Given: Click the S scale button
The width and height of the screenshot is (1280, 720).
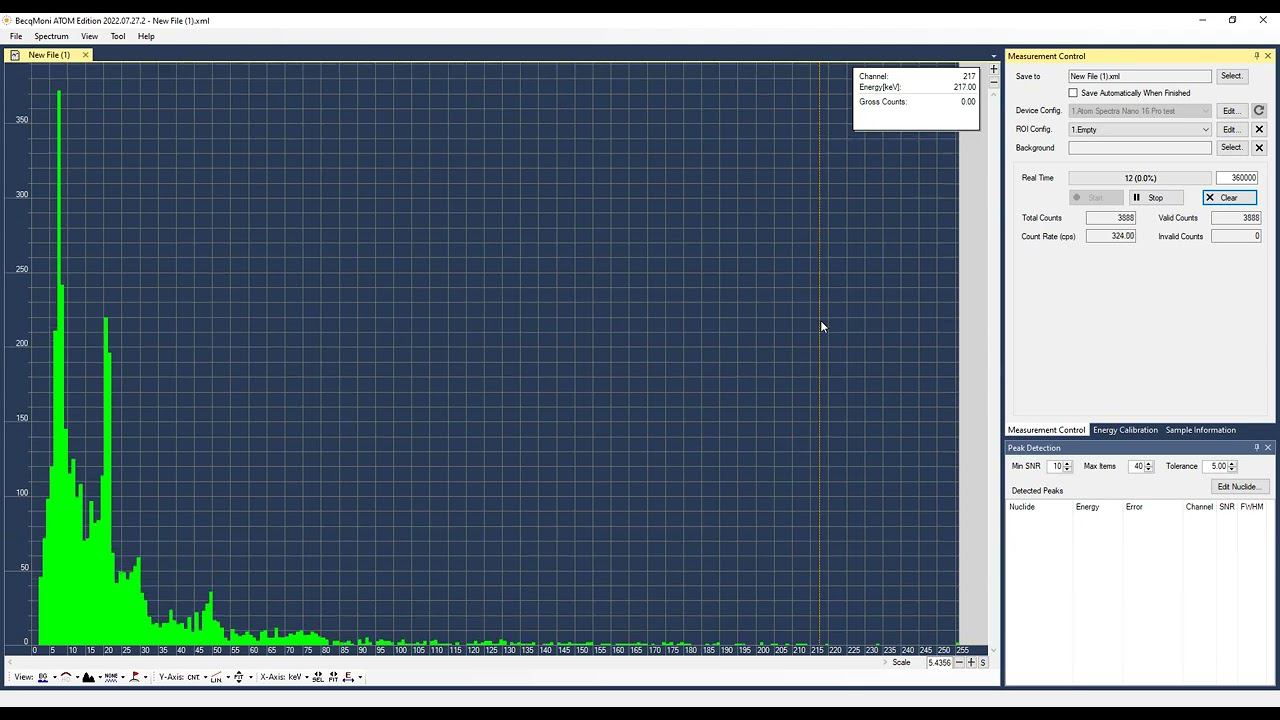Looking at the screenshot, I should tap(983, 663).
